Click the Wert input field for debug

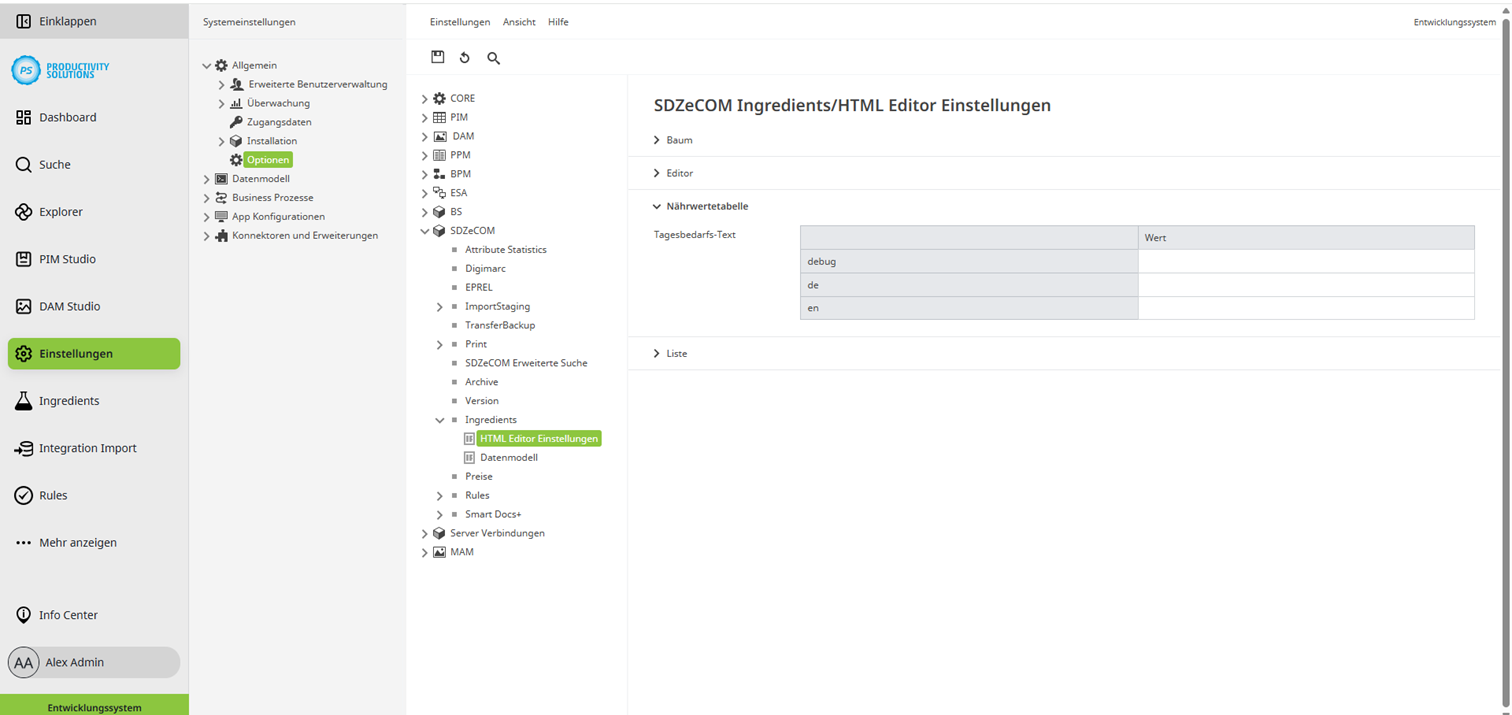(x=1305, y=261)
